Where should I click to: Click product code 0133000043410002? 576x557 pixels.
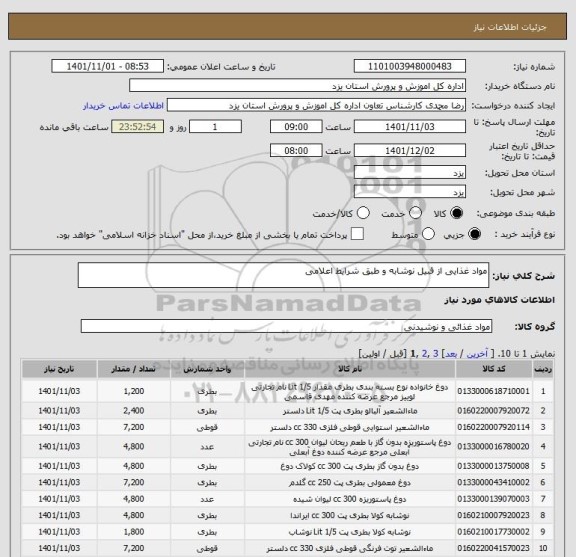click(x=493, y=482)
